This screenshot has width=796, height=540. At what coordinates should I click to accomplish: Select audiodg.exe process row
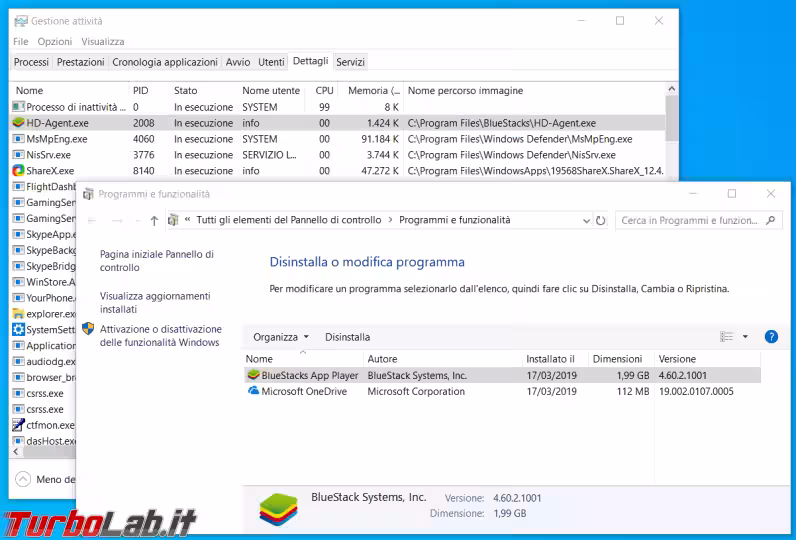(x=44, y=361)
